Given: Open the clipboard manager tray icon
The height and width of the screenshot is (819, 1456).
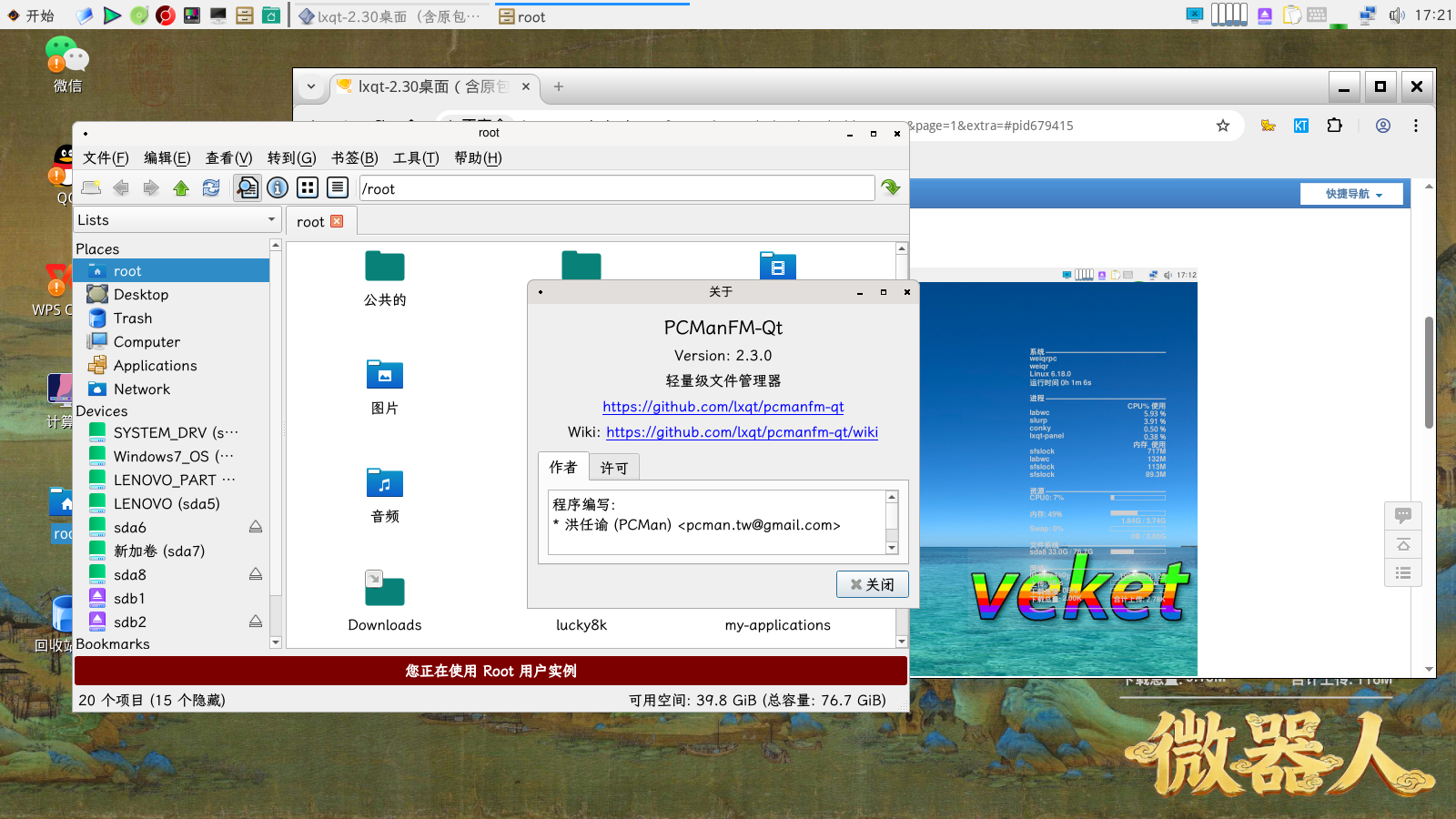Looking at the screenshot, I should coord(1291,15).
